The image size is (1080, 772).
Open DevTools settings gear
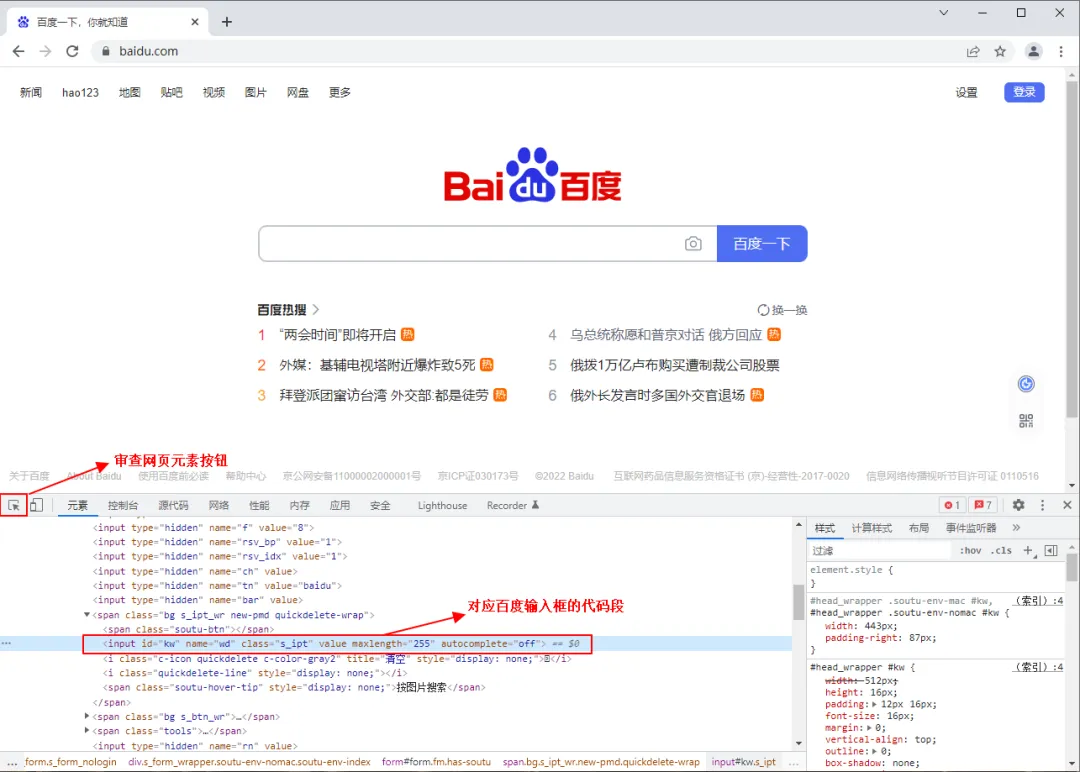point(1018,505)
